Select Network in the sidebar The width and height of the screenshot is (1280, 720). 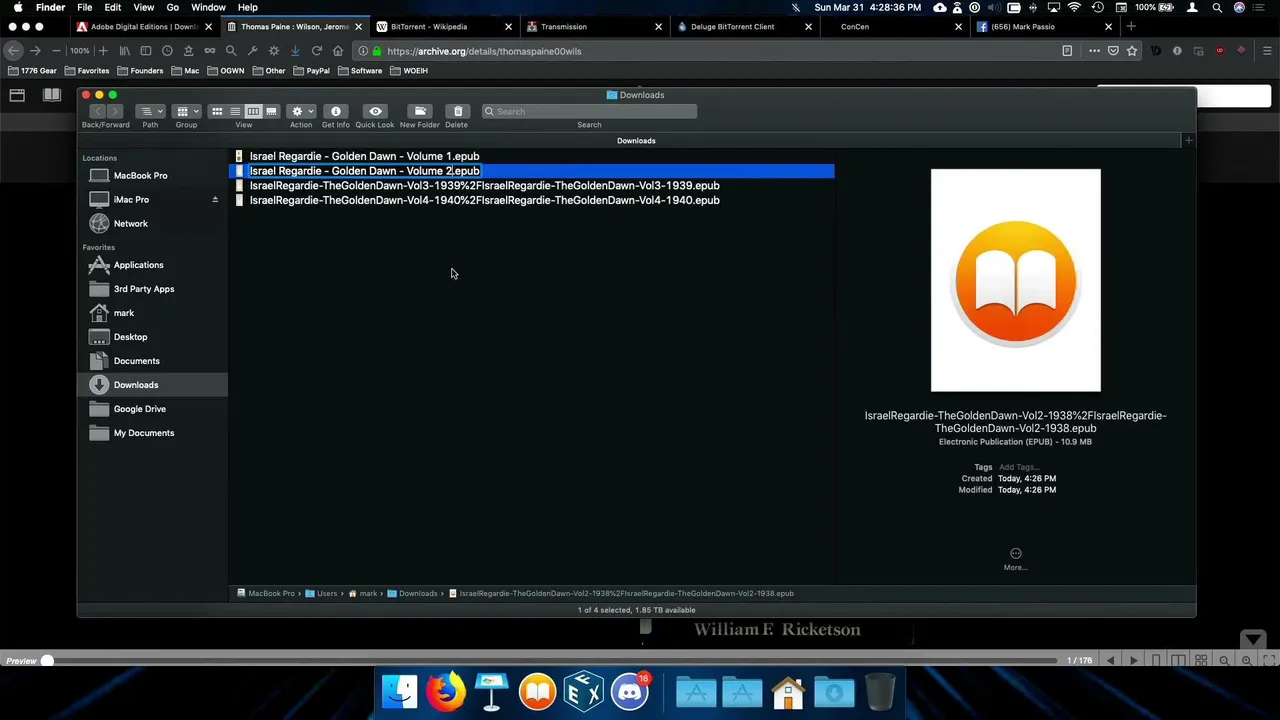(130, 224)
